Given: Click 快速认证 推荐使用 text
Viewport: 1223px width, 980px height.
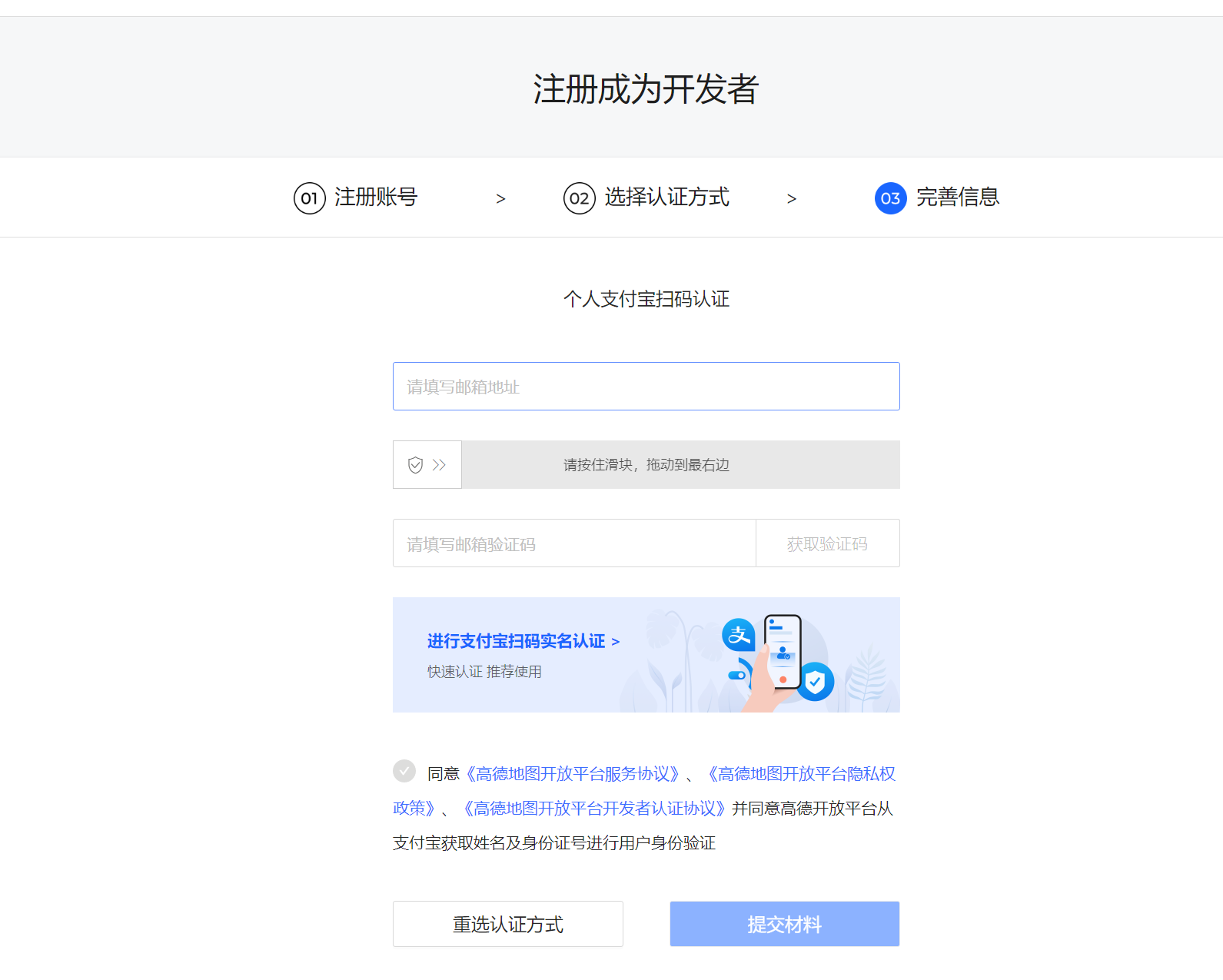Looking at the screenshot, I should 484,672.
